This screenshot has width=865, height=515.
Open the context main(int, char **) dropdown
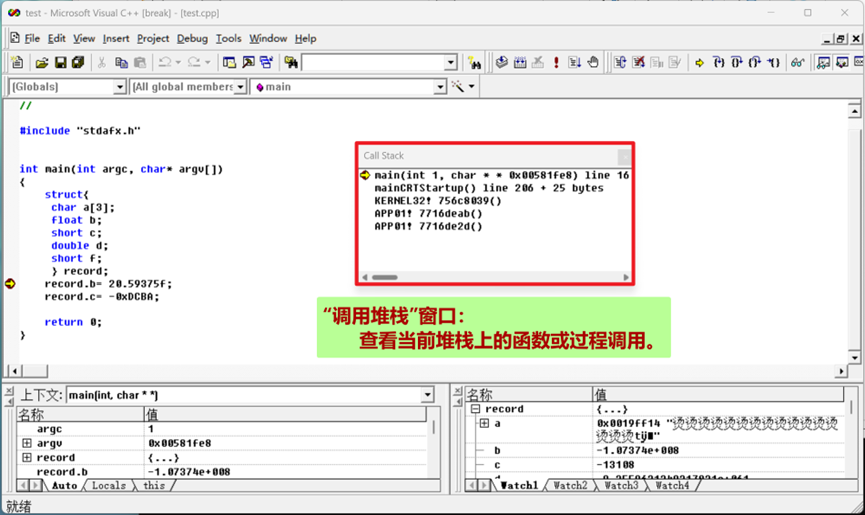(428, 395)
